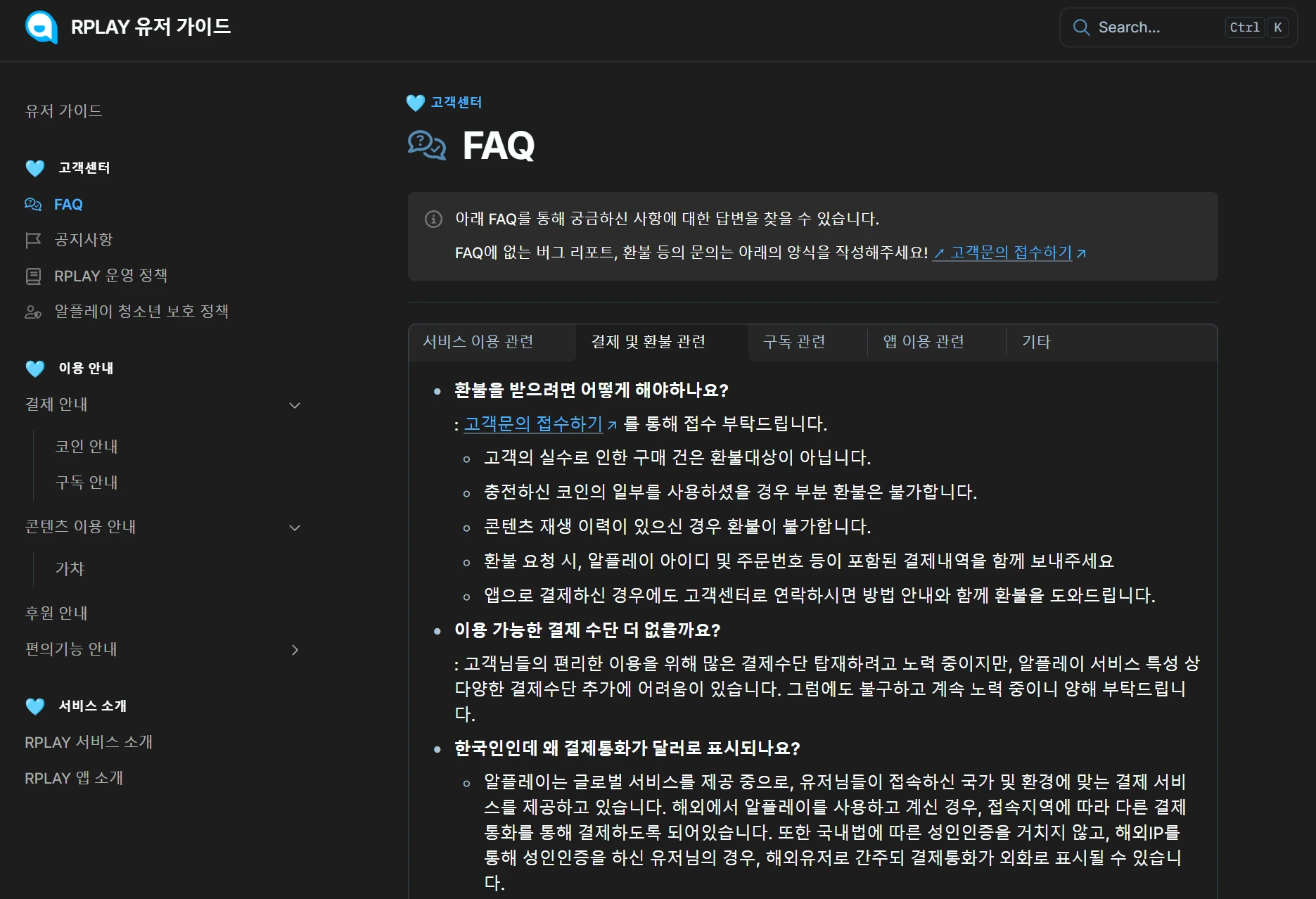
Task: Click the FAQ page title text
Action: click(499, 146)
